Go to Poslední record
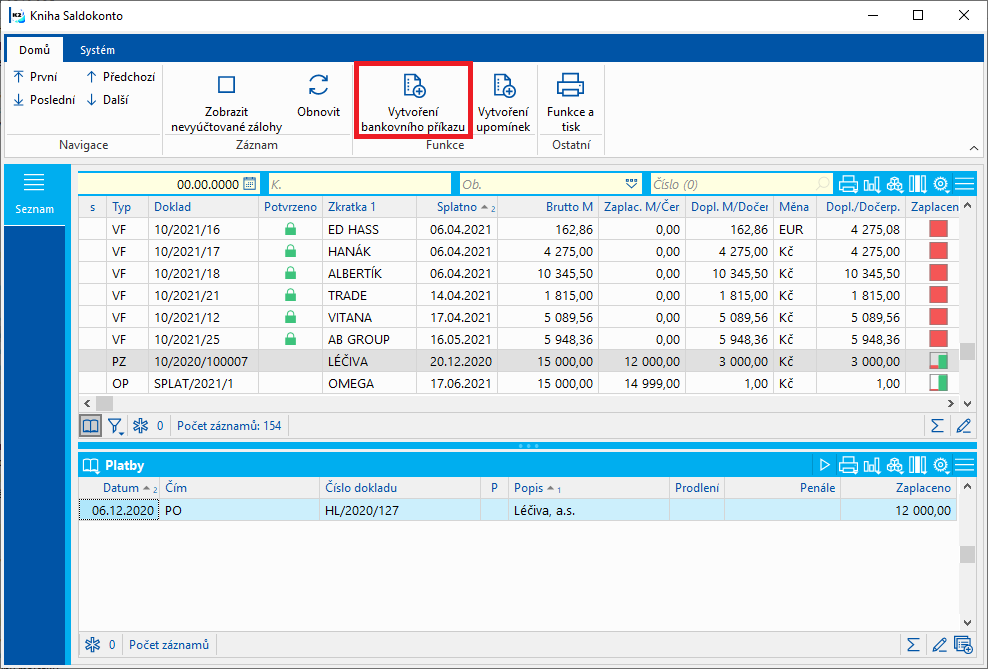Viewport: 988px width, 670px height. coord(44,99)
